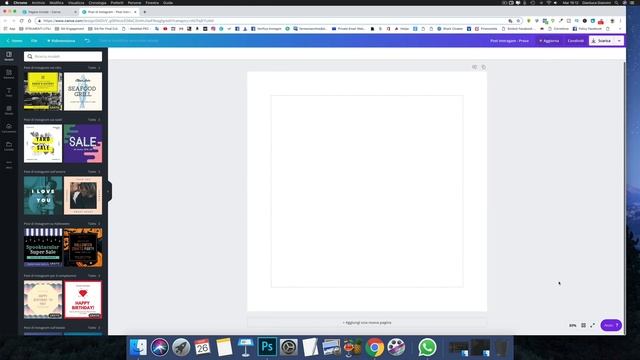The height and width of the screenshot is (360, 640).
Task: Open the zoom percentage control
Action: 573,325
